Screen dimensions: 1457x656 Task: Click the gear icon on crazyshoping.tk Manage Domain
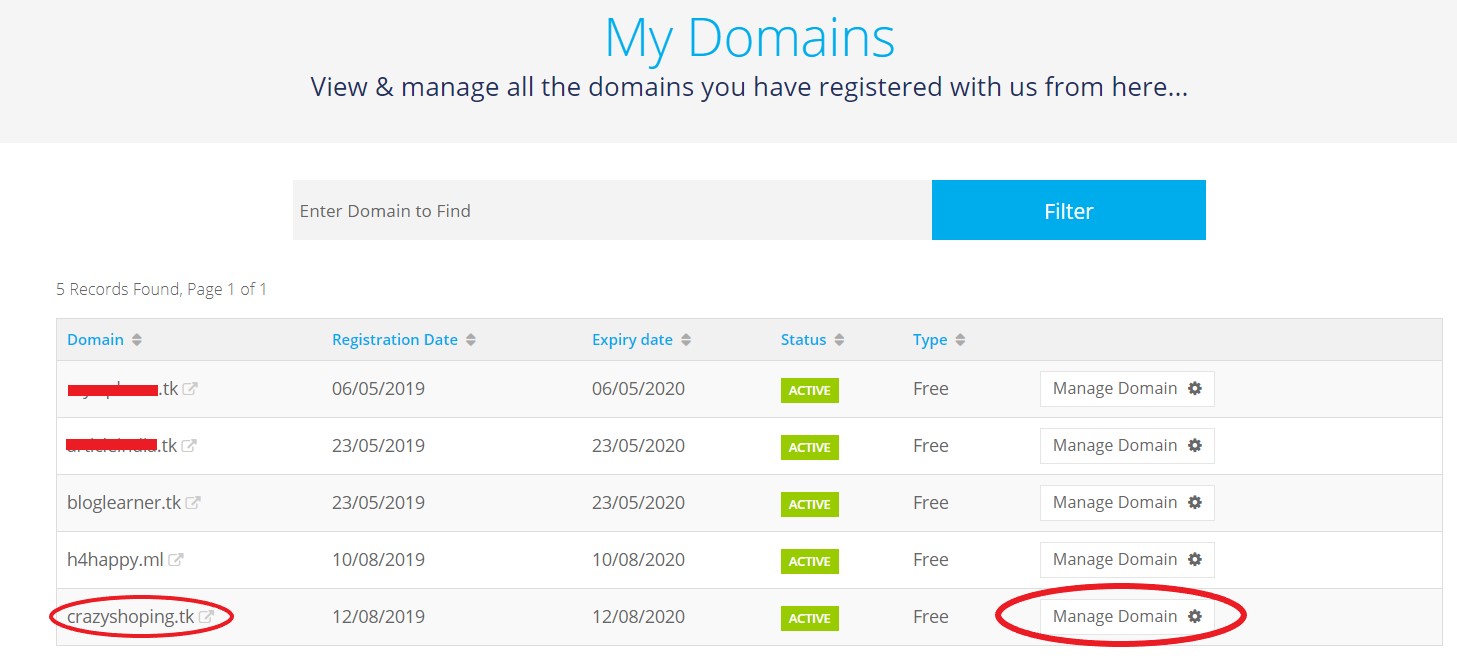click(x=1194, y=616)
